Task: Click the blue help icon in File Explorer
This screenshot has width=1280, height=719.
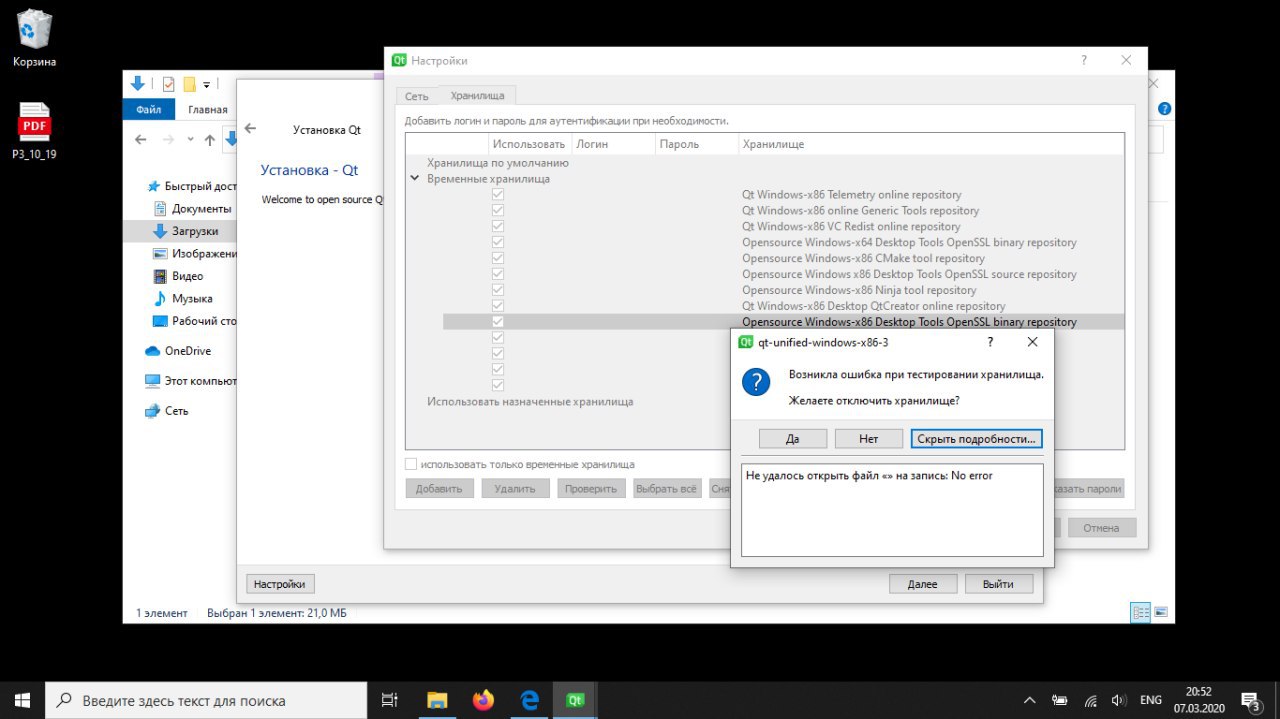Action: [1164, 109]
